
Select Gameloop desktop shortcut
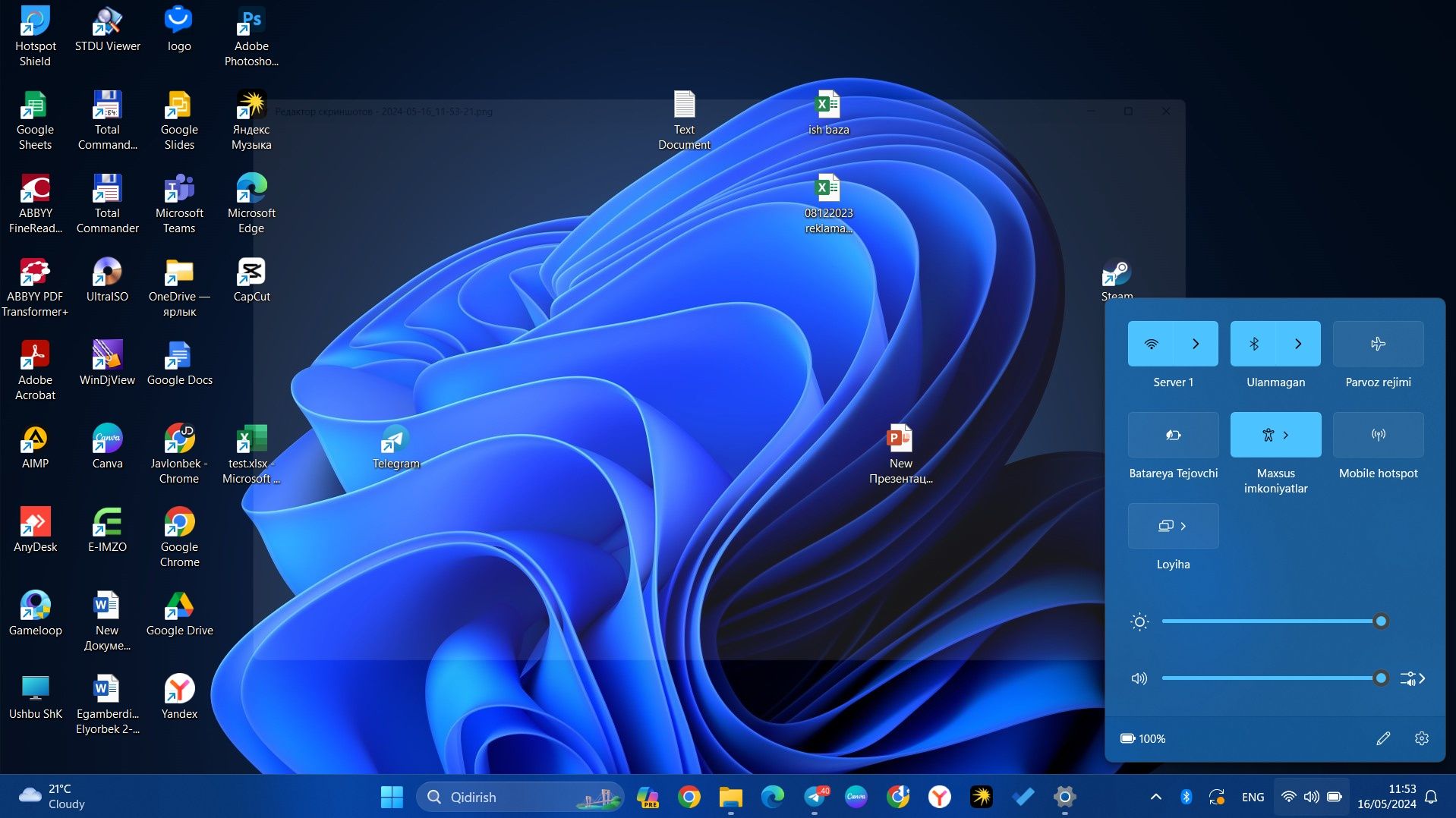point(35,613)
